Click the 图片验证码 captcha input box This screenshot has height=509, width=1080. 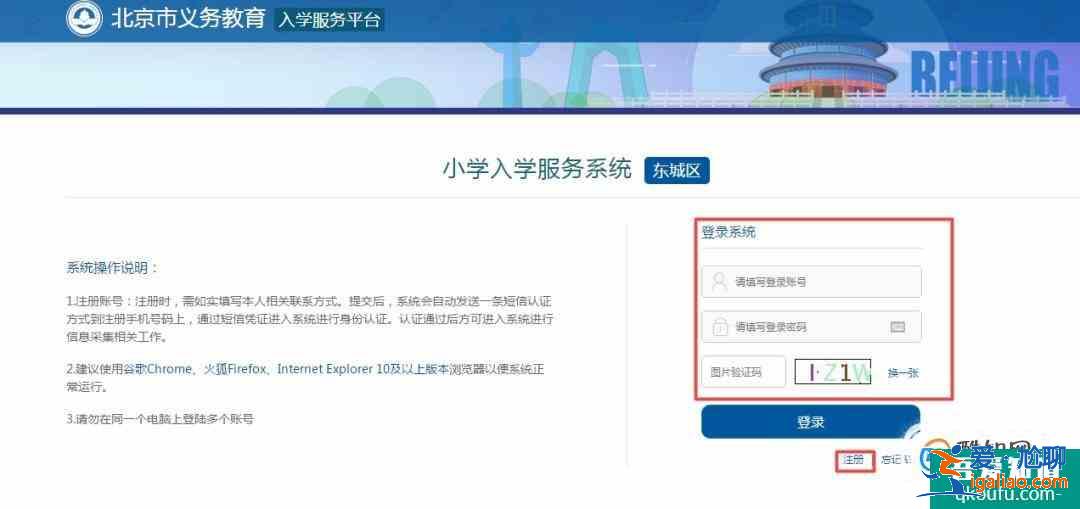(x=743, y=372)
